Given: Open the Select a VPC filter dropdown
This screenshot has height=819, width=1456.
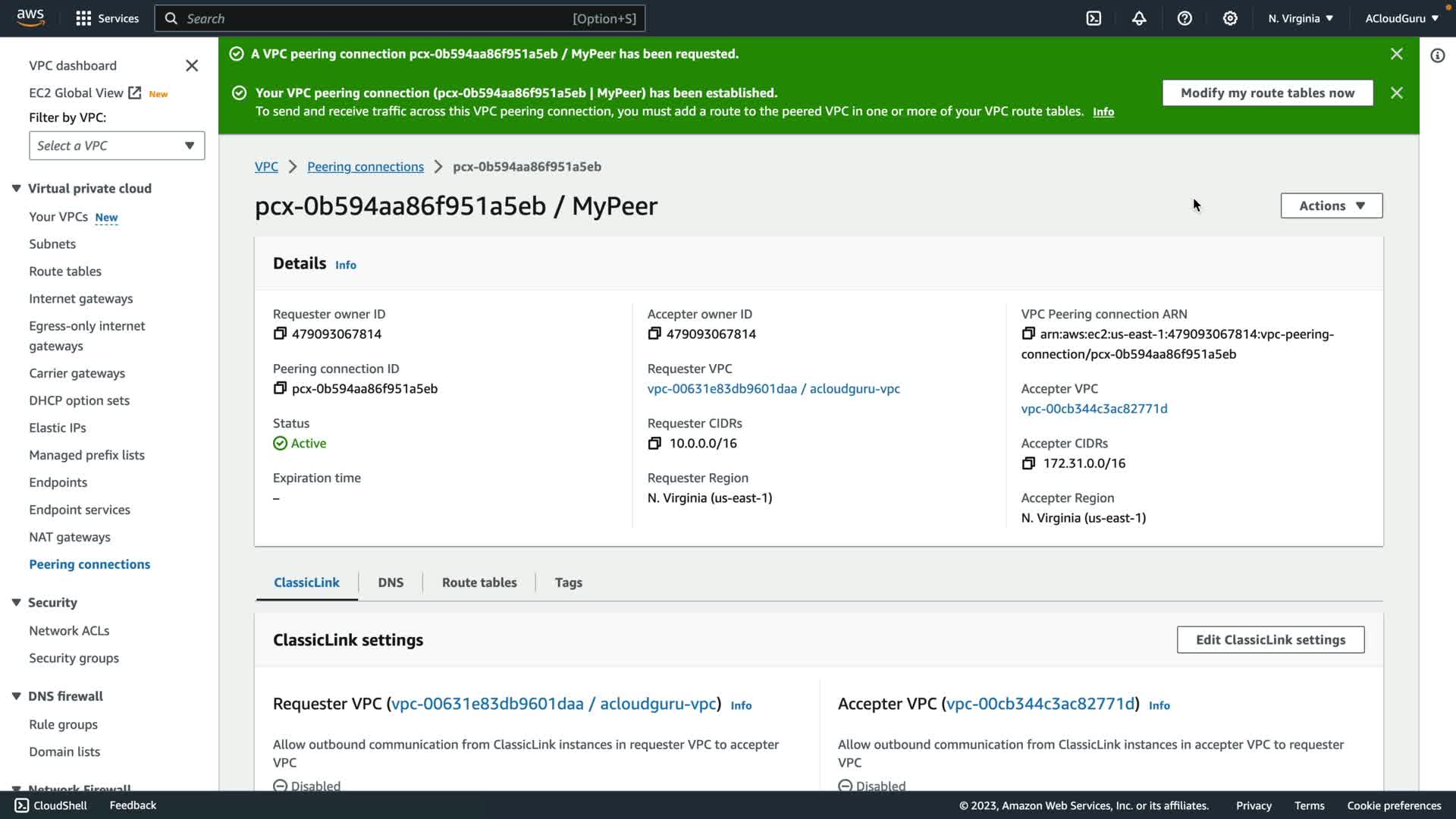Looking at the screenshot, I should [x=117, y=146].
